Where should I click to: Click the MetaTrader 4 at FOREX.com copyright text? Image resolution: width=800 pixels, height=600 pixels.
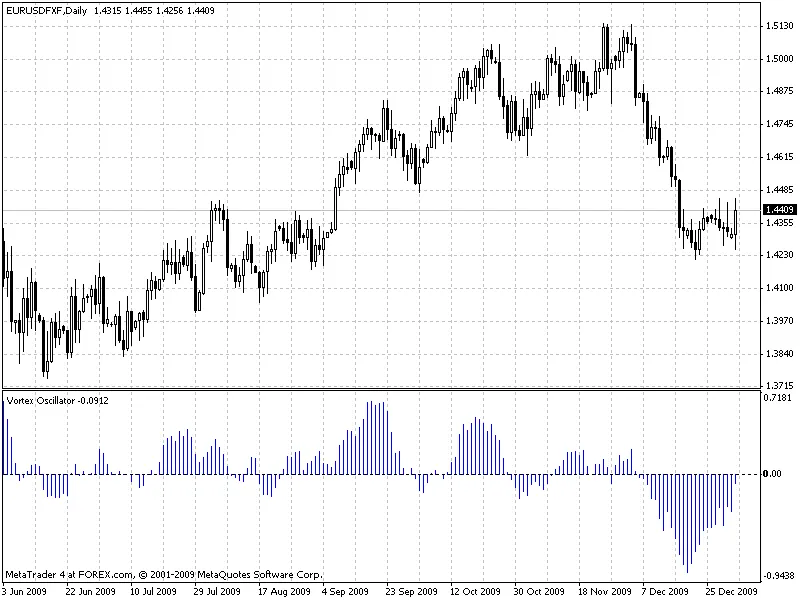click(164, 575)
